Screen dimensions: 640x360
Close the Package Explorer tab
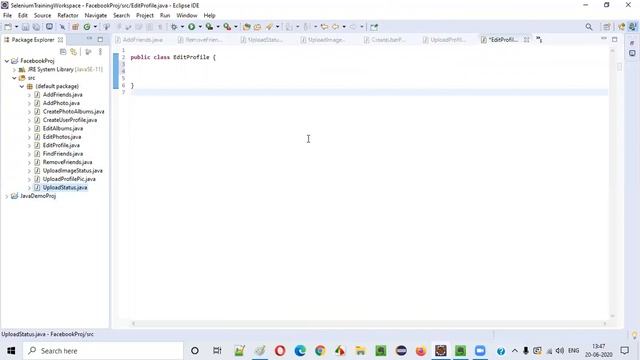60,40
